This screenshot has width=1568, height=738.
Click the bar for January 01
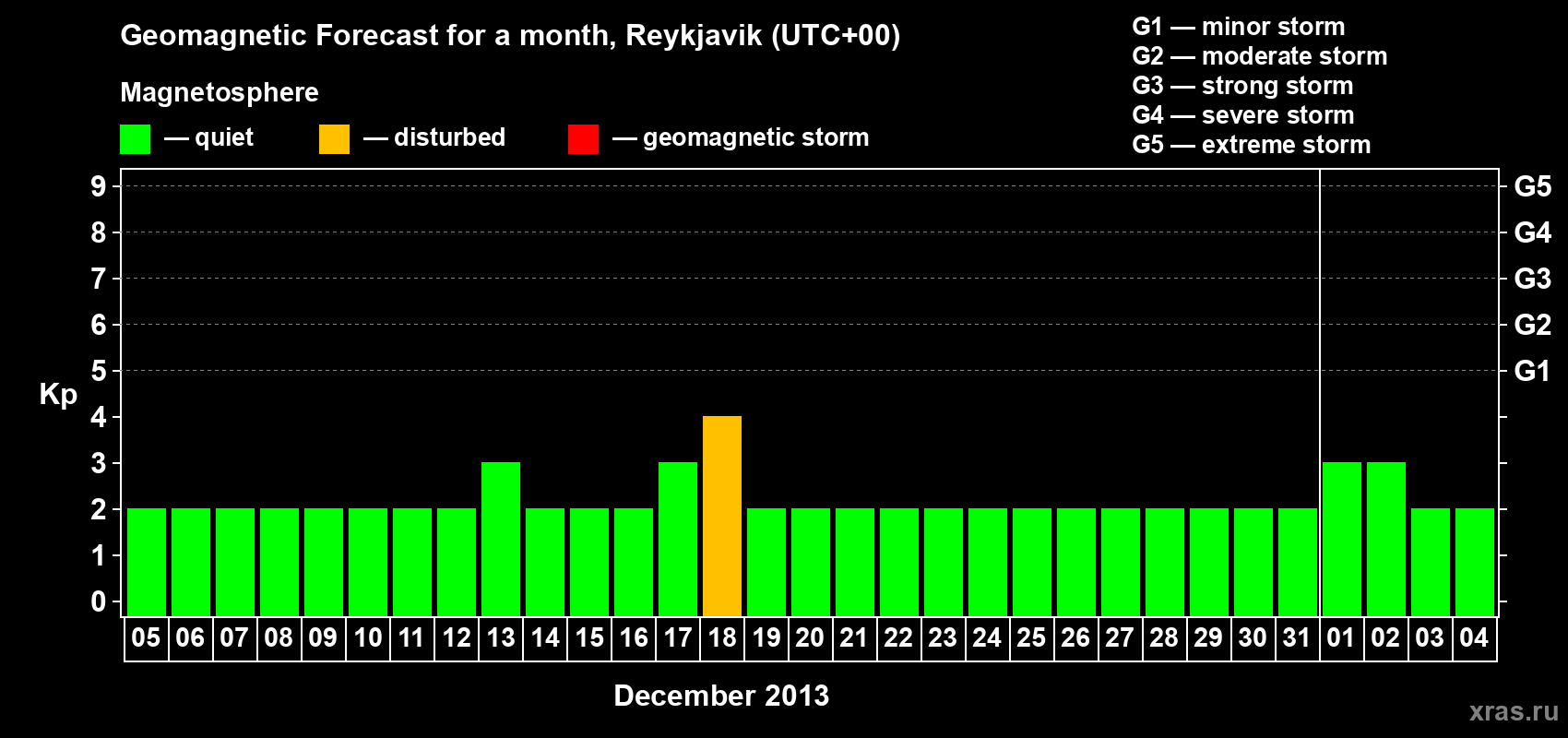pos(1342,540)
